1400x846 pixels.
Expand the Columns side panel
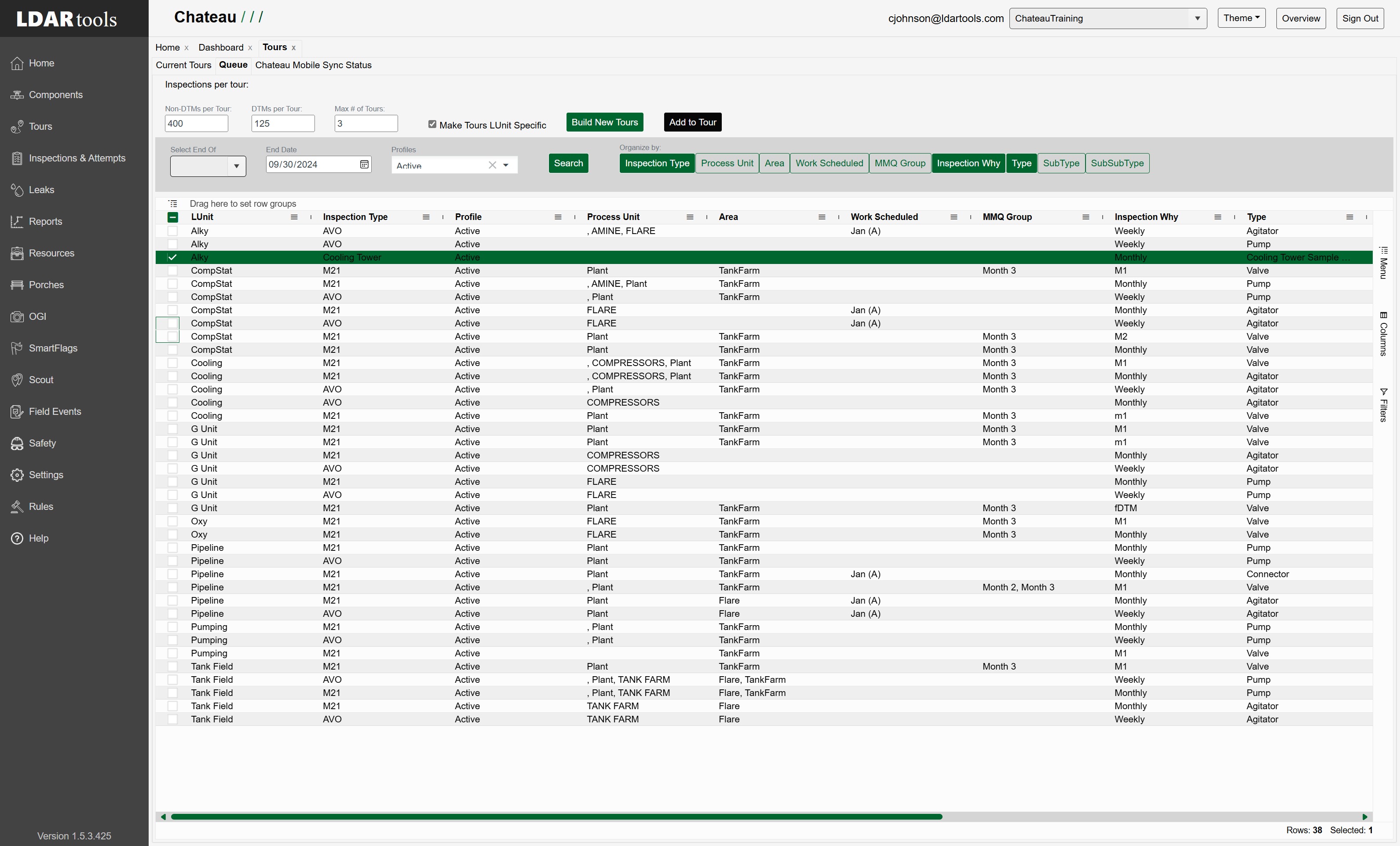1384,334
